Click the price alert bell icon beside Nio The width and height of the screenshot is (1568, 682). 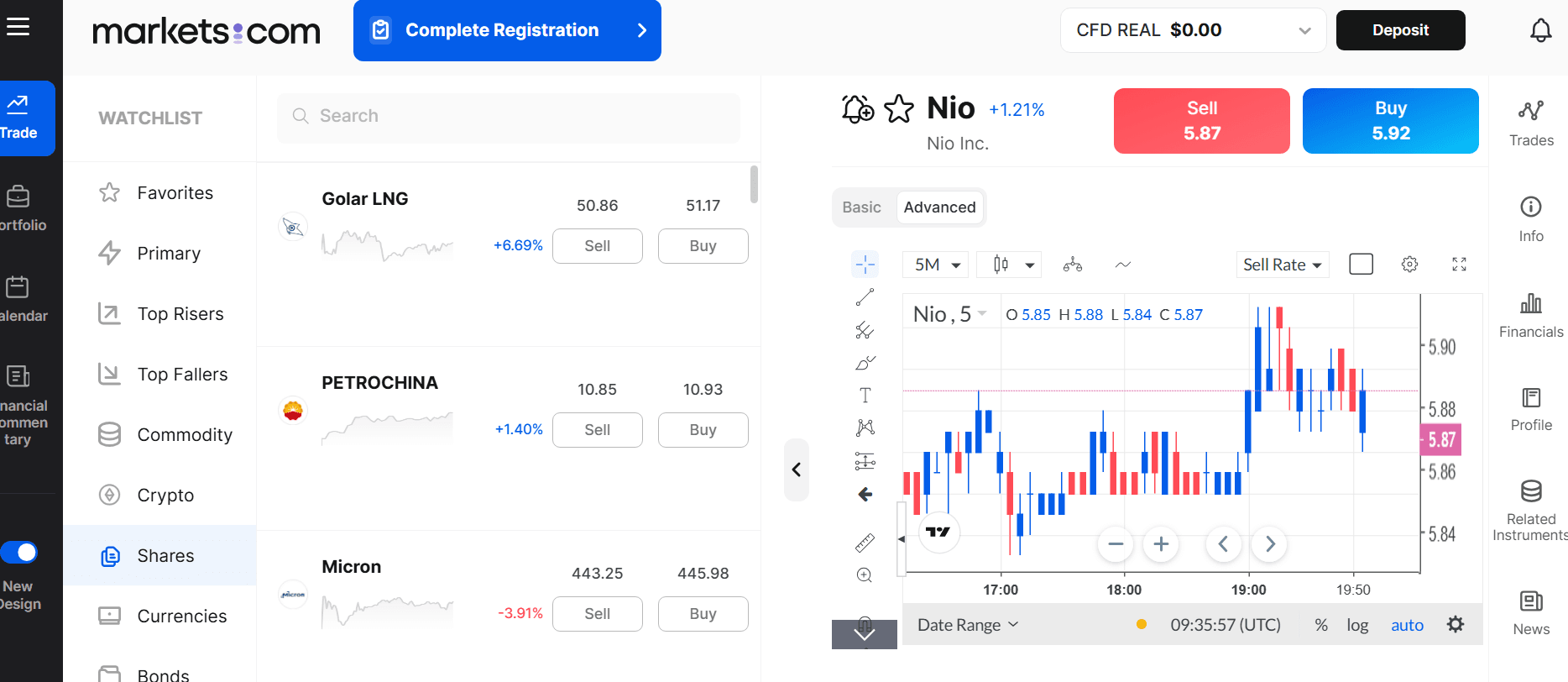tap(857, 109)
